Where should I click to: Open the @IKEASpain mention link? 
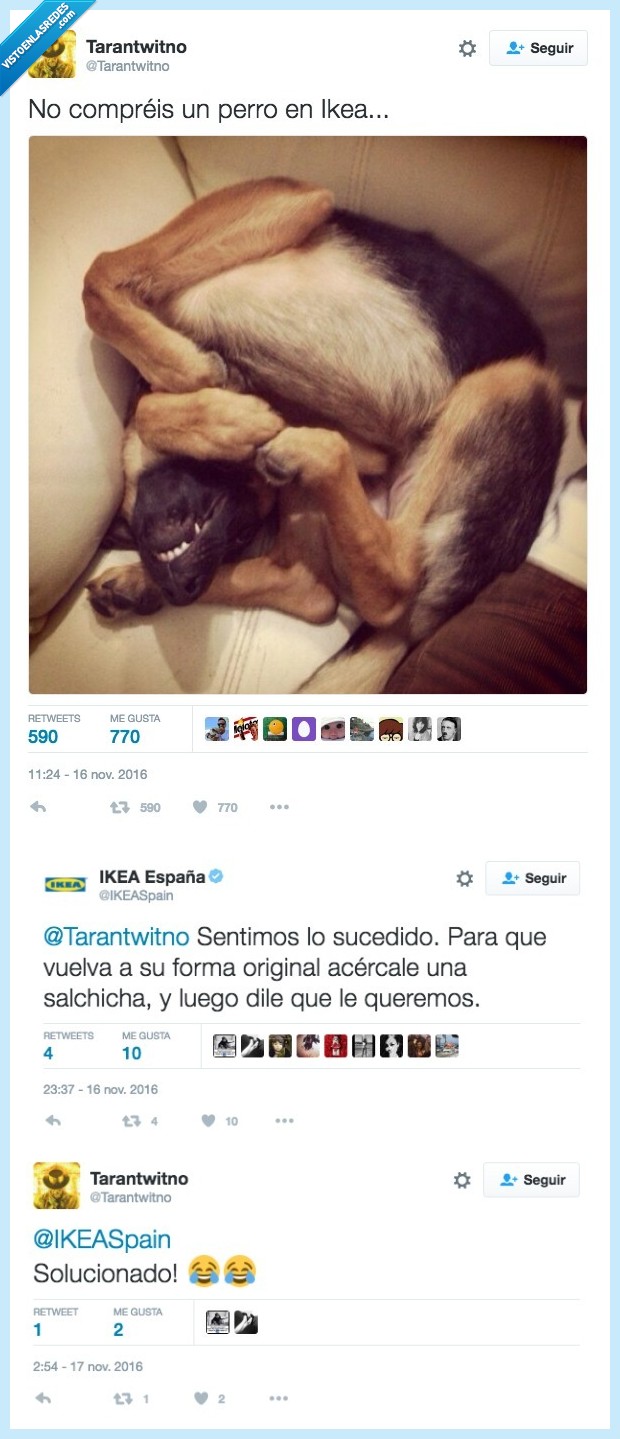coord(102,1239)
